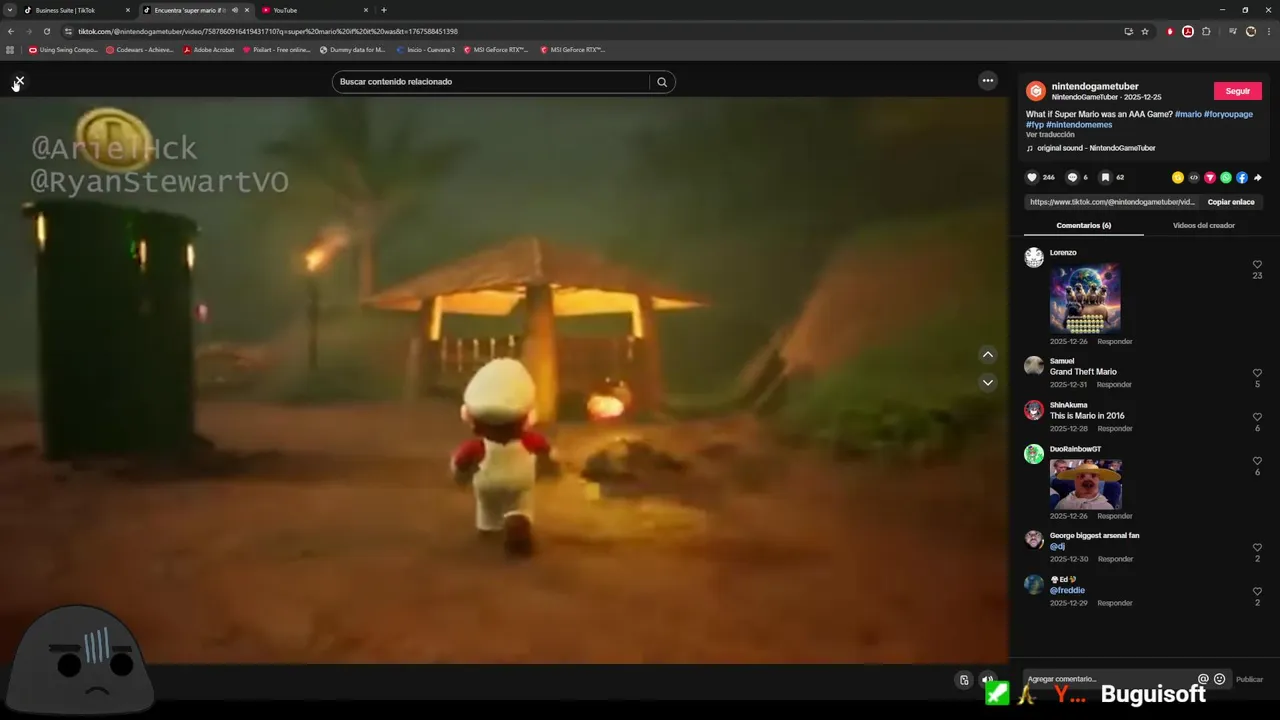
Task: Switch to the YouTube browser tab
Action: [x=313, y=10]
